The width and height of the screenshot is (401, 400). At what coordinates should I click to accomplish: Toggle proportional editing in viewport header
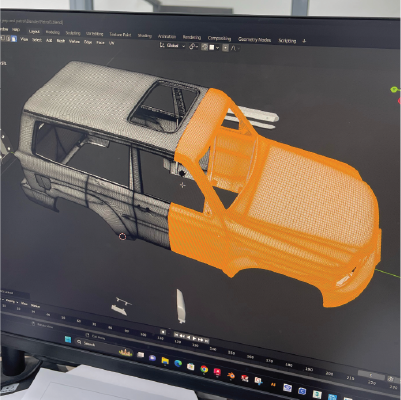coord(225,48)
